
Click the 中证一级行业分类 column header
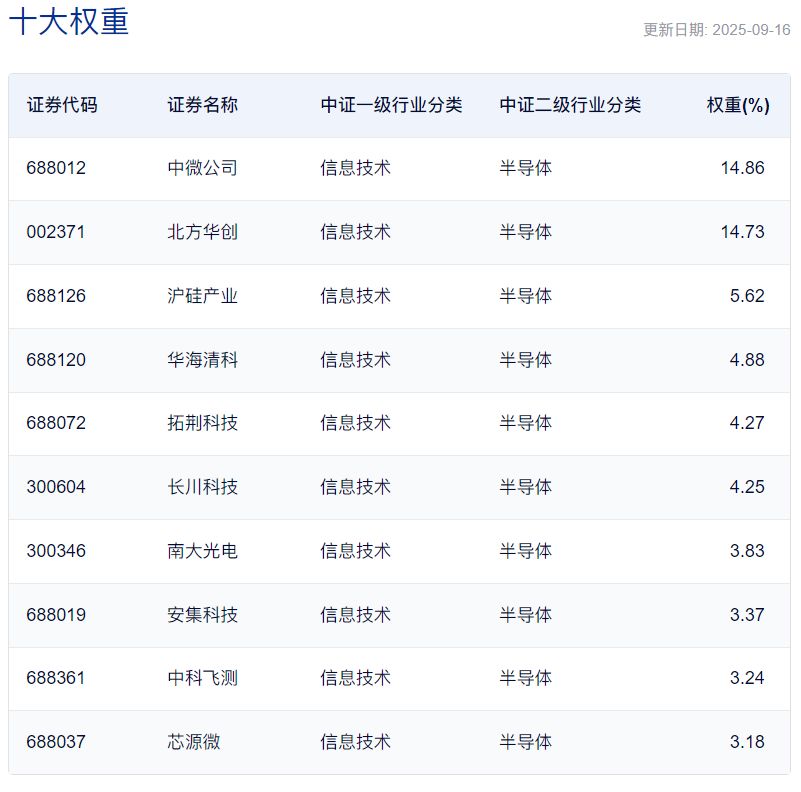391,105
